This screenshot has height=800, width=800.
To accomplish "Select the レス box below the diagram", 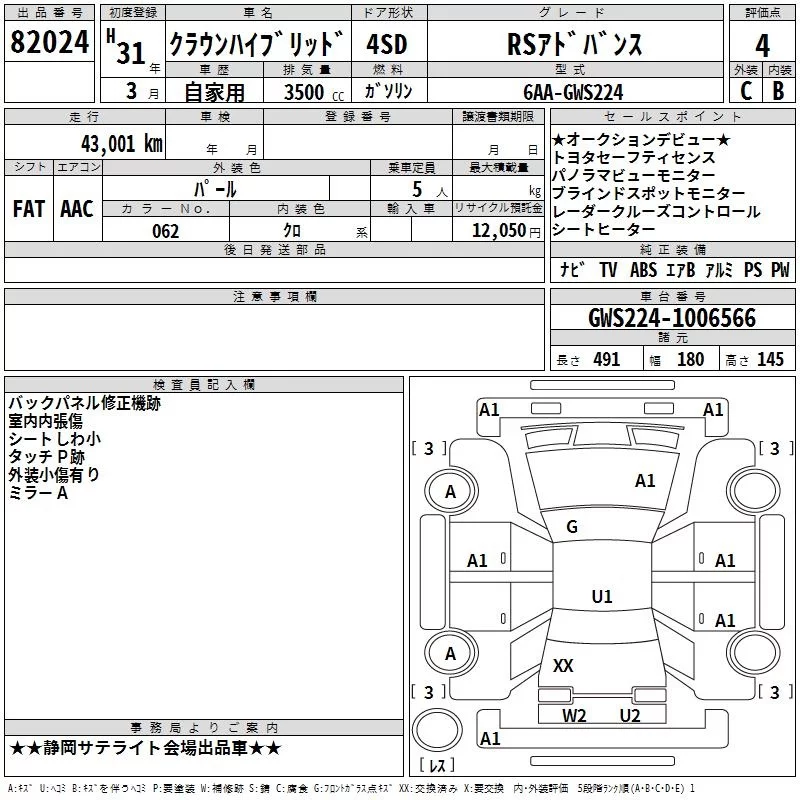I will click(x=437, y=767).
